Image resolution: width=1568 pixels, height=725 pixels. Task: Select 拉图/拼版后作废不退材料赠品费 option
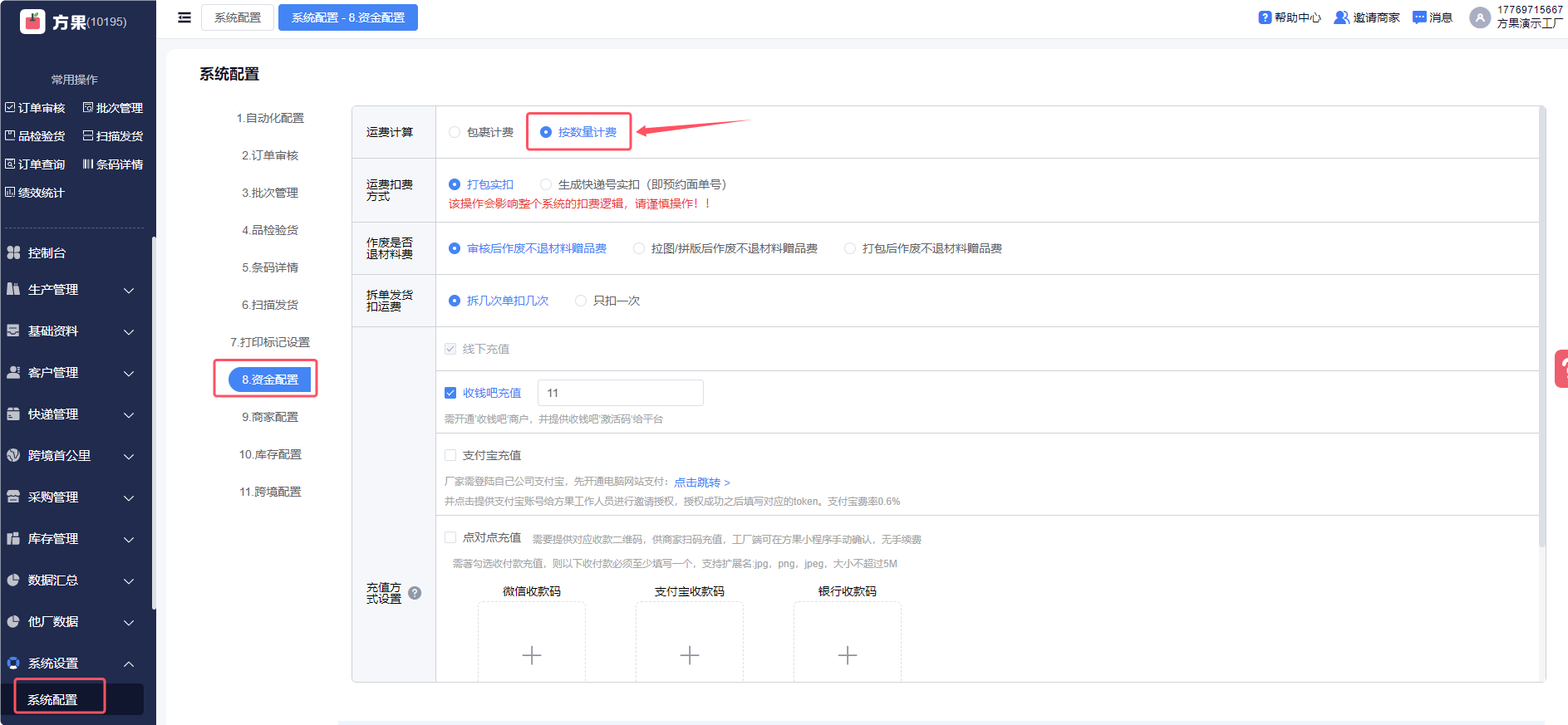tap(639, 248)
